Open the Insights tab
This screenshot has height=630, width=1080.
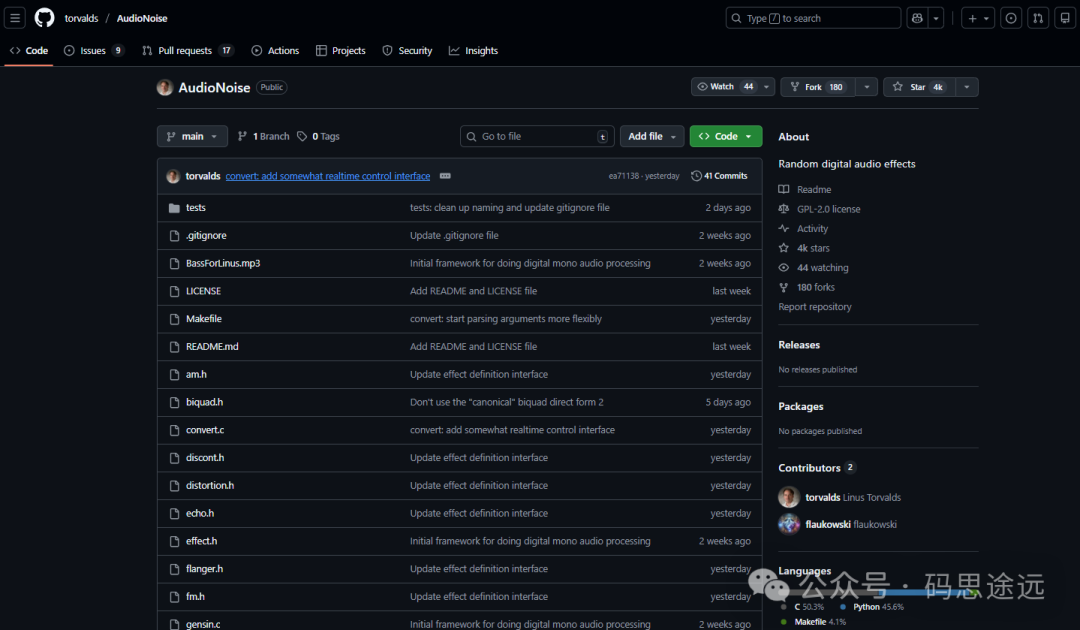(x=473, y=50)
